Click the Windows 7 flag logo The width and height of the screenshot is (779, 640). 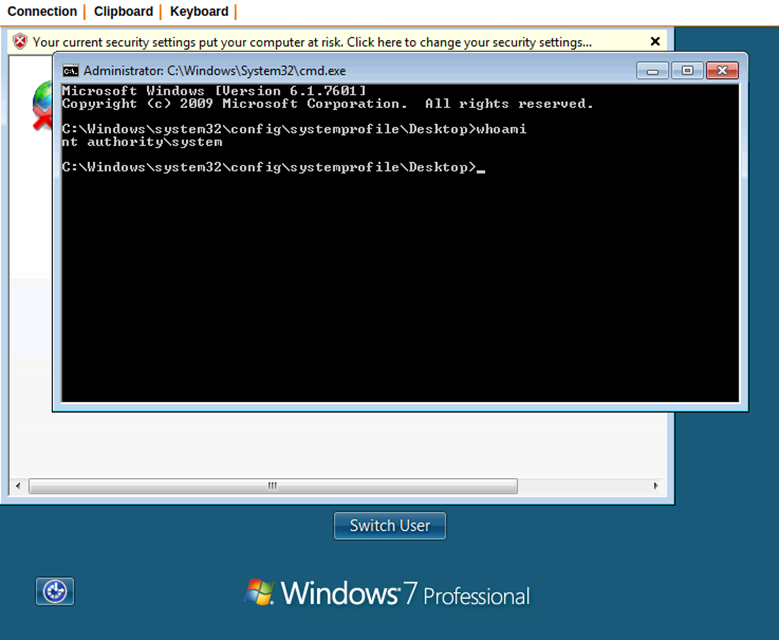click(x=259, y=592)
